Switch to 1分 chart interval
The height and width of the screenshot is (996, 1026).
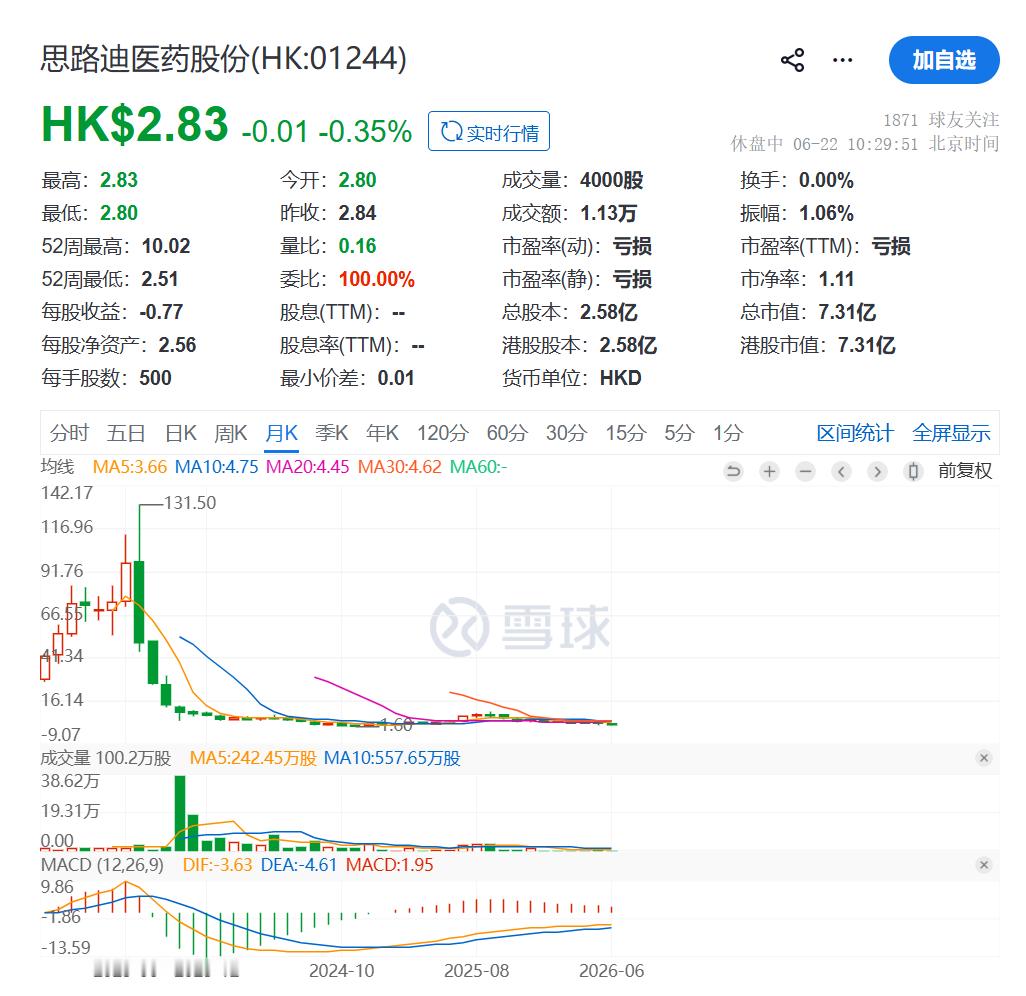[728, 433]
